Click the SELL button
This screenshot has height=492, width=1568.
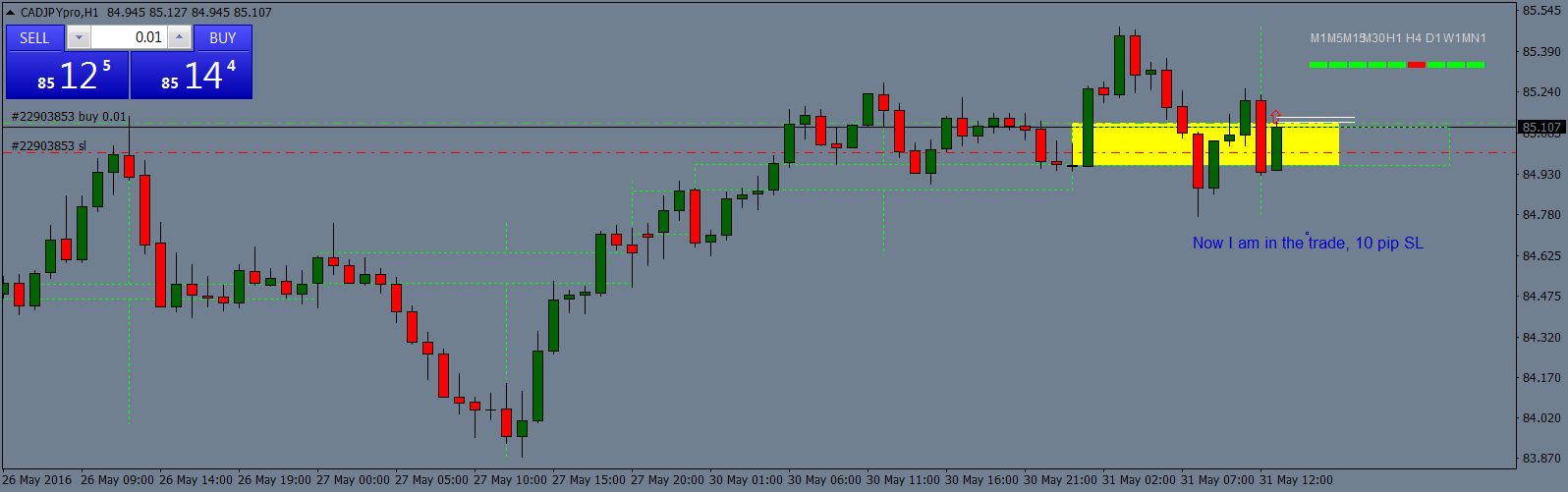tap(34, 38)
